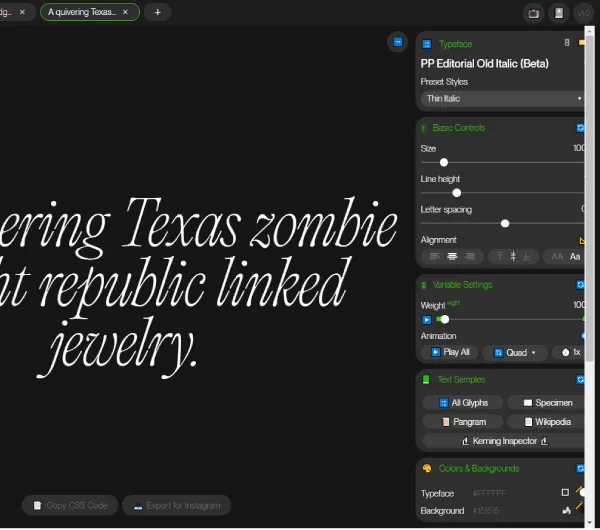This screenshot has height=530, width=600.
Task: Click the Typeface panel blue grid icon
Action: (x=427, y=44)
